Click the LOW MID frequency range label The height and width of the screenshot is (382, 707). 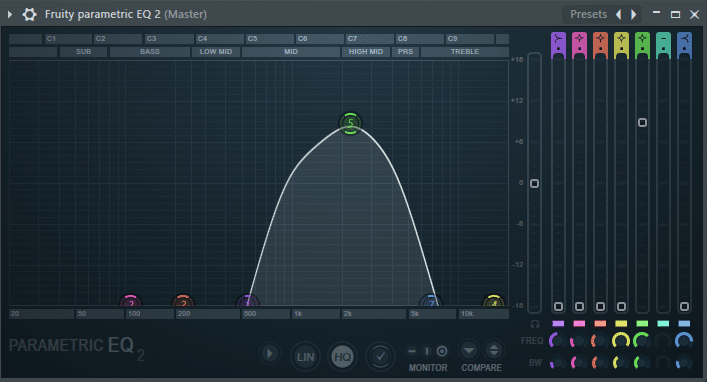(216, 52)
